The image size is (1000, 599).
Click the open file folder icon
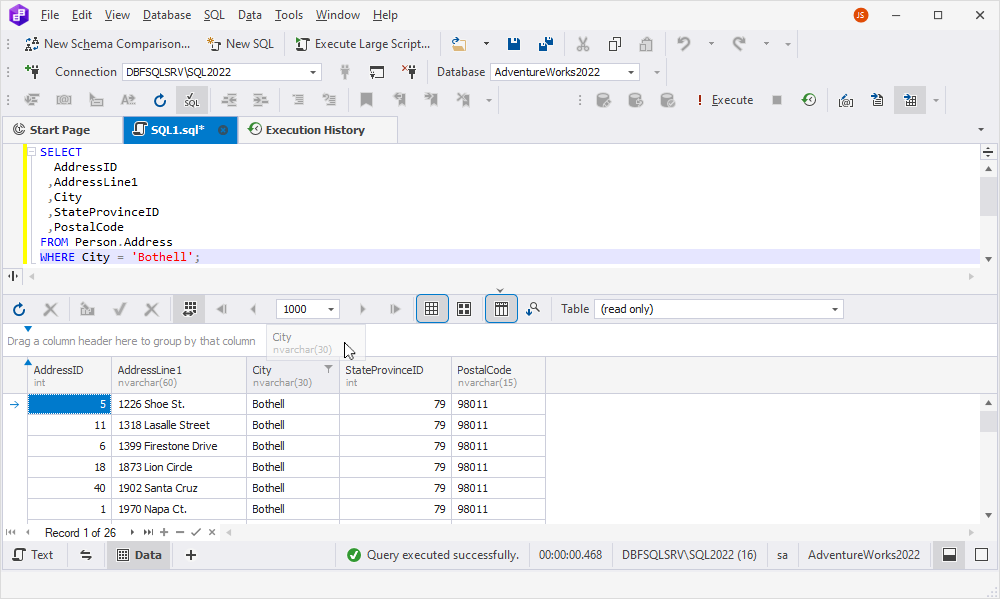click(459, 44)
